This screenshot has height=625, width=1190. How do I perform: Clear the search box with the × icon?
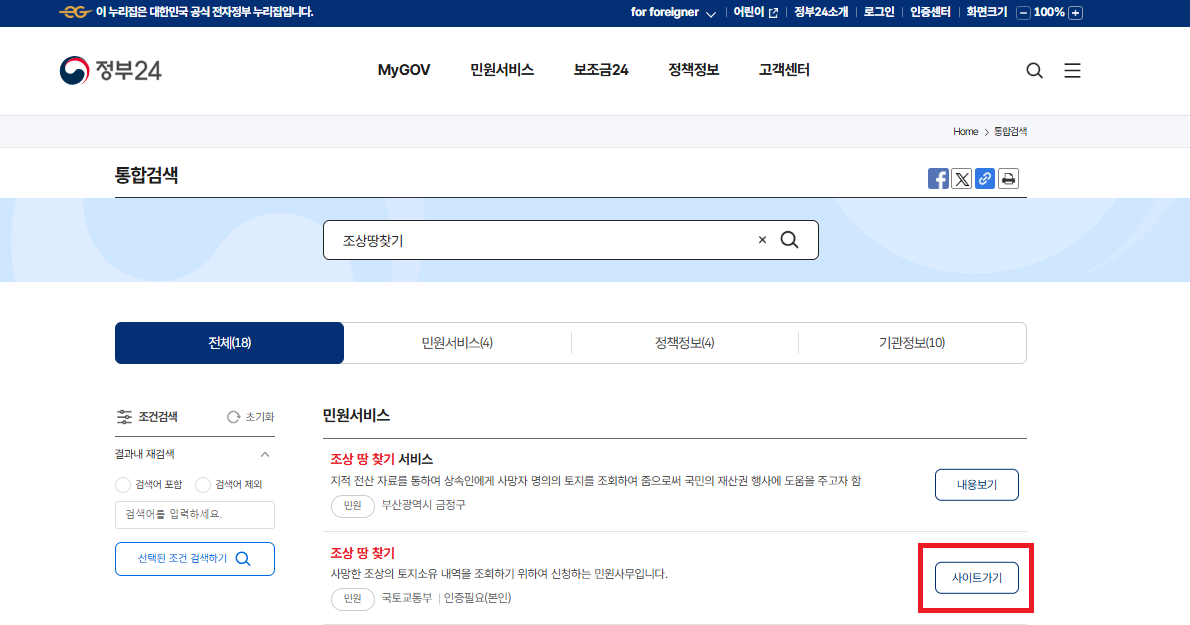click(x=761, y=239)
